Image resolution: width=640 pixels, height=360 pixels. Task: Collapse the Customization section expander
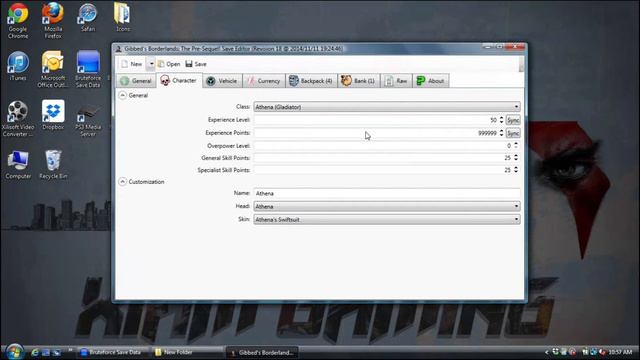click(x=122, y=182)
